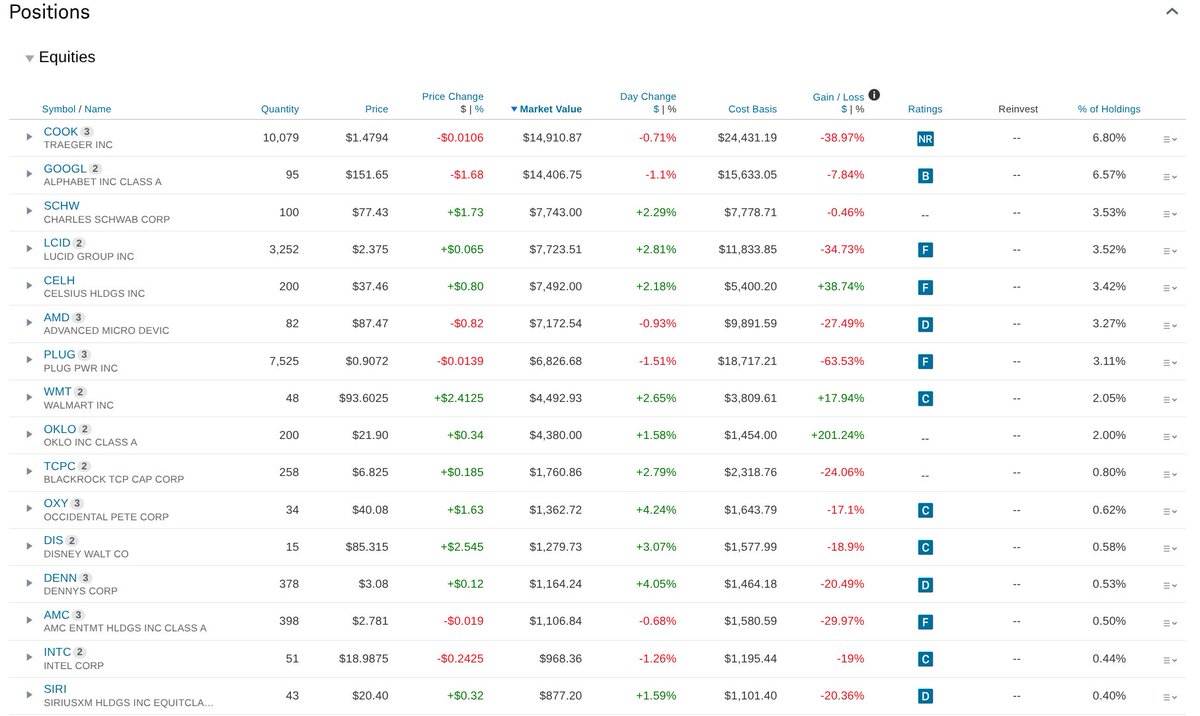Open the SCHW symbol link
The image size is (1200, 716).
(62, 206)
